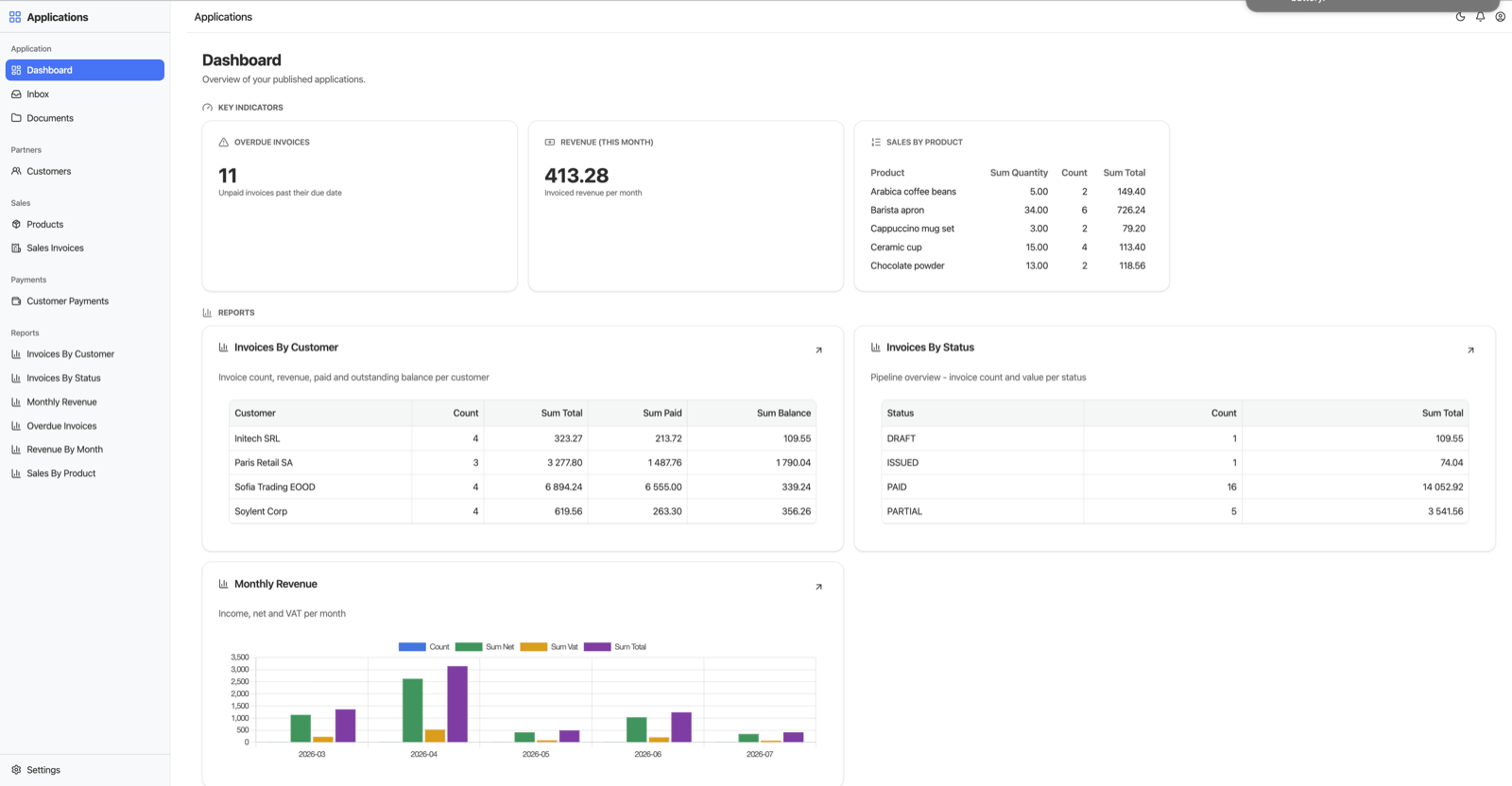Click the Invoices By Customer card chart icon
The height and width of the screenshot is (786, 1512).
[x=224, y=348]
